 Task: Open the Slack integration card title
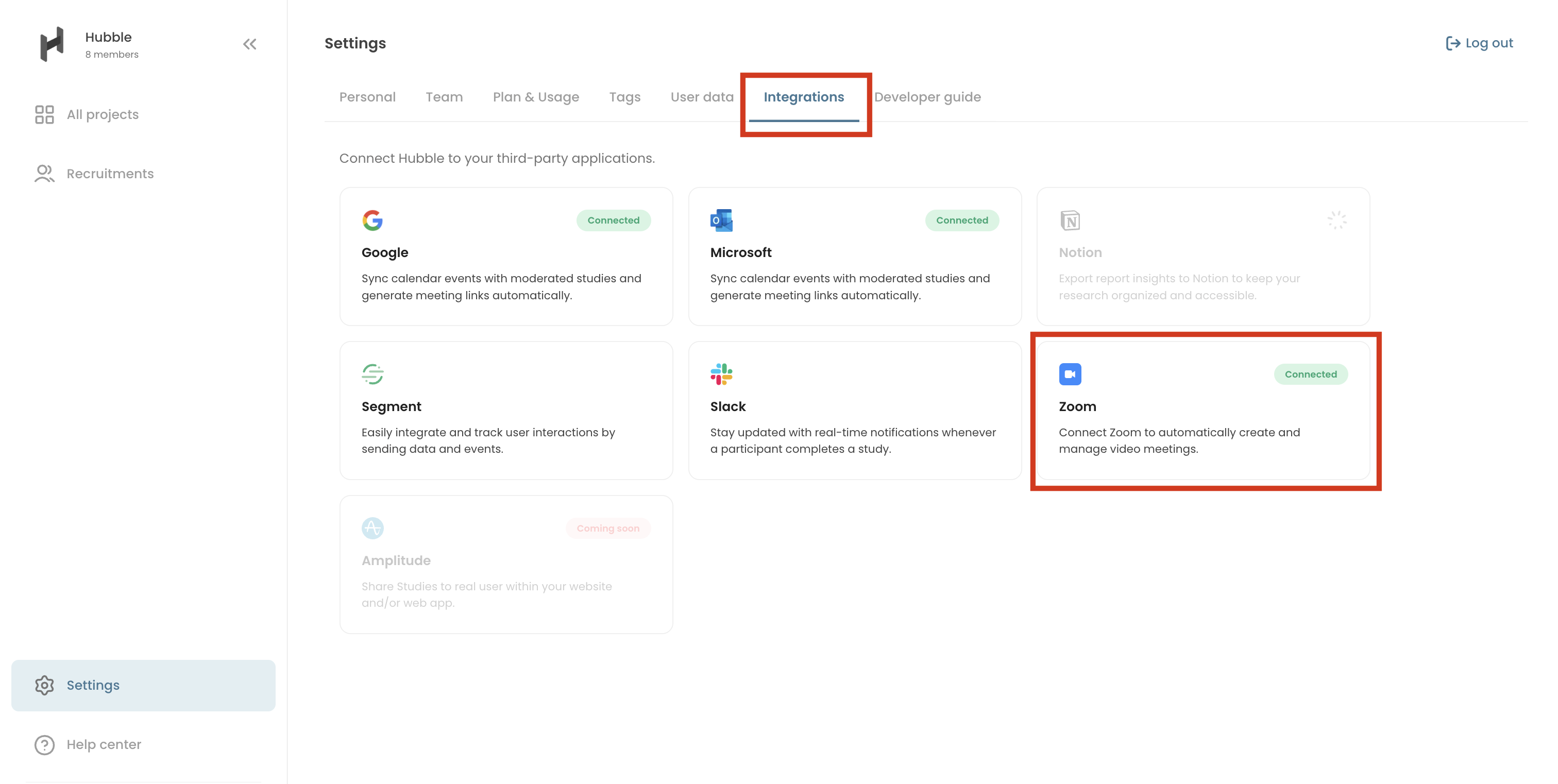coord(727,406)
